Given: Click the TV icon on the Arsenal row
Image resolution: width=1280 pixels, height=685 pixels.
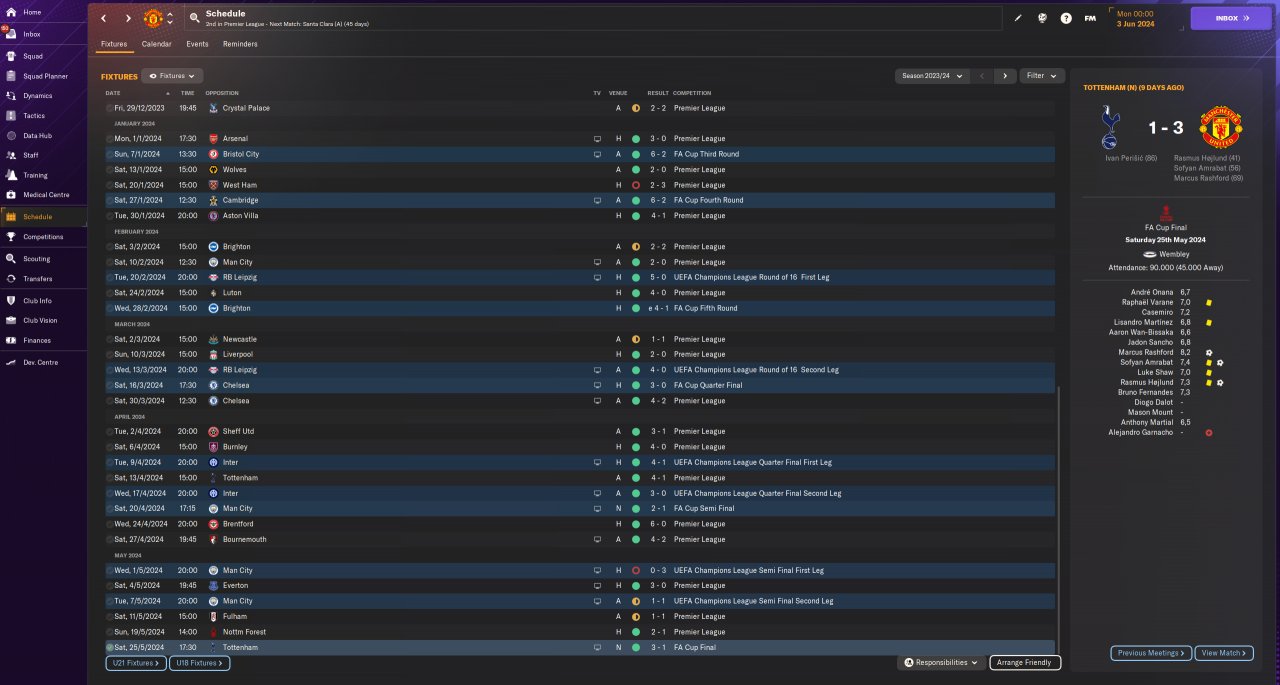Looking at the screenshot, I should pyautogui.click(x=597, y=139).
